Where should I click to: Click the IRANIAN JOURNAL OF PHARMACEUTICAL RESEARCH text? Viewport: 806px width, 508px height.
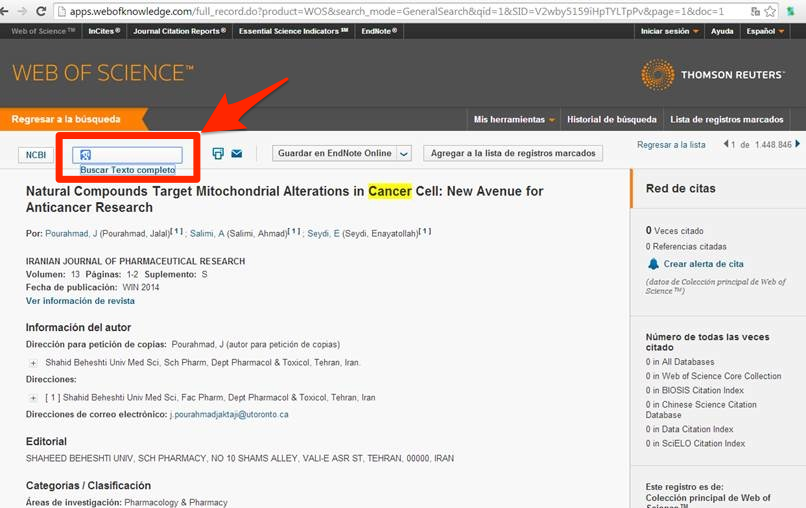[x=135, y=261]
